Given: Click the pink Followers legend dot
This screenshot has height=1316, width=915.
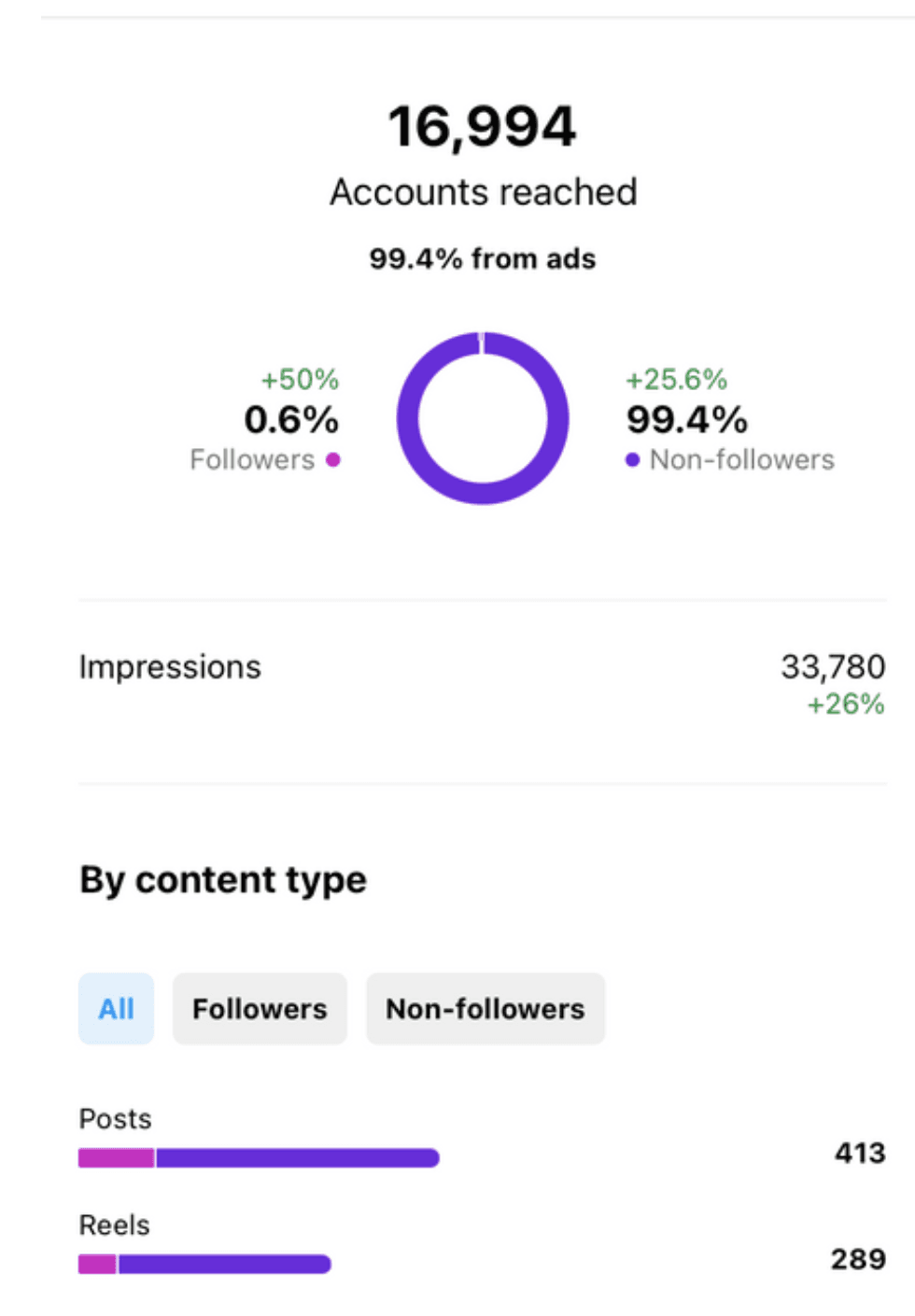Looking at the screenshot, I should (x=333, y=459).
